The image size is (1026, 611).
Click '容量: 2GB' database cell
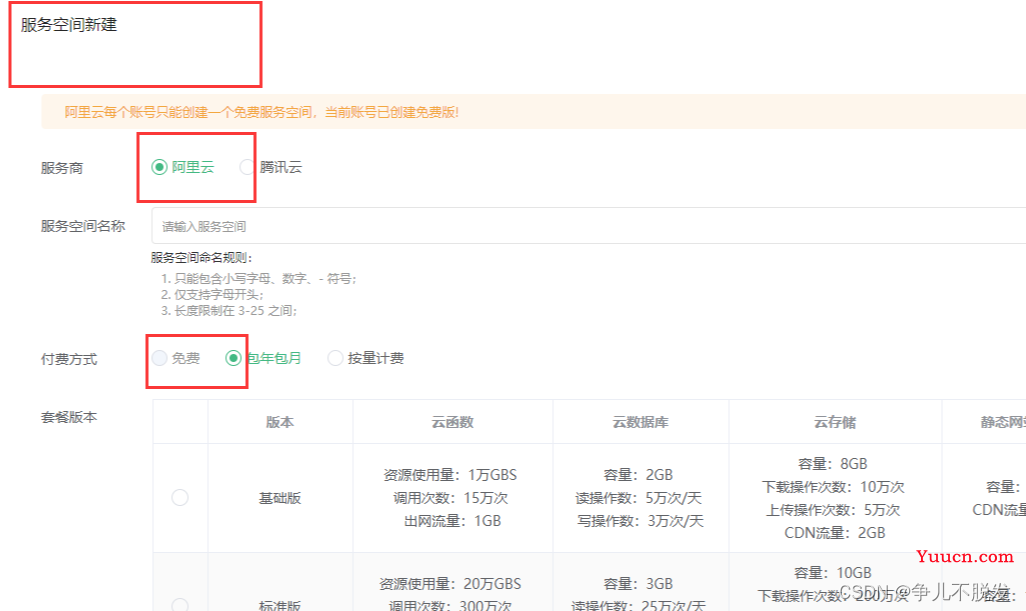click(638, 475)
